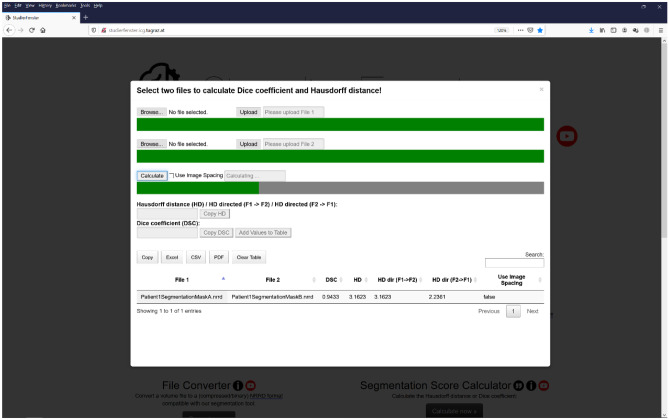Close the Dice coefficient dialog
This screenshot has width=669, height=420.
[541, 90]
